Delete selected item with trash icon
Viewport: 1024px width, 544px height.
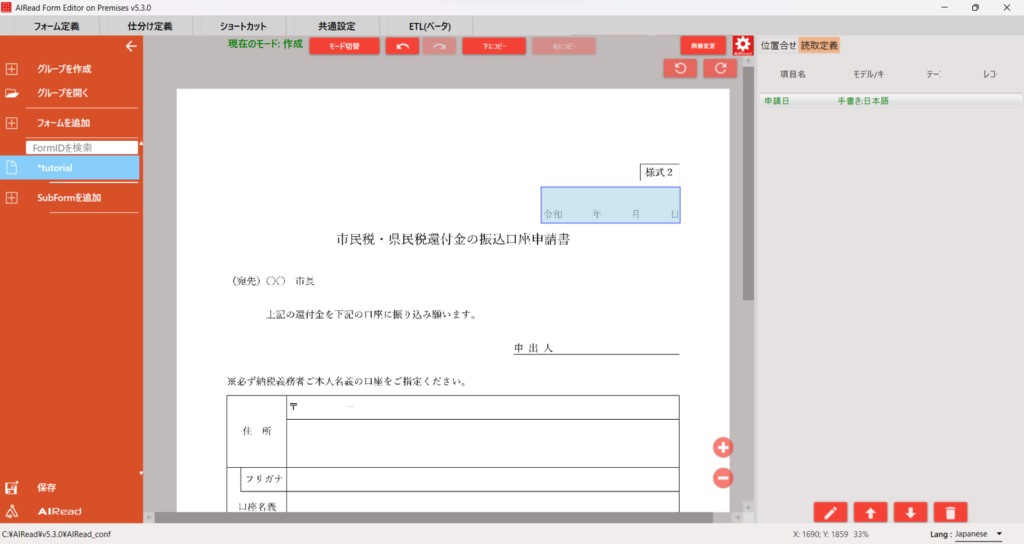[x=950, y=512]
